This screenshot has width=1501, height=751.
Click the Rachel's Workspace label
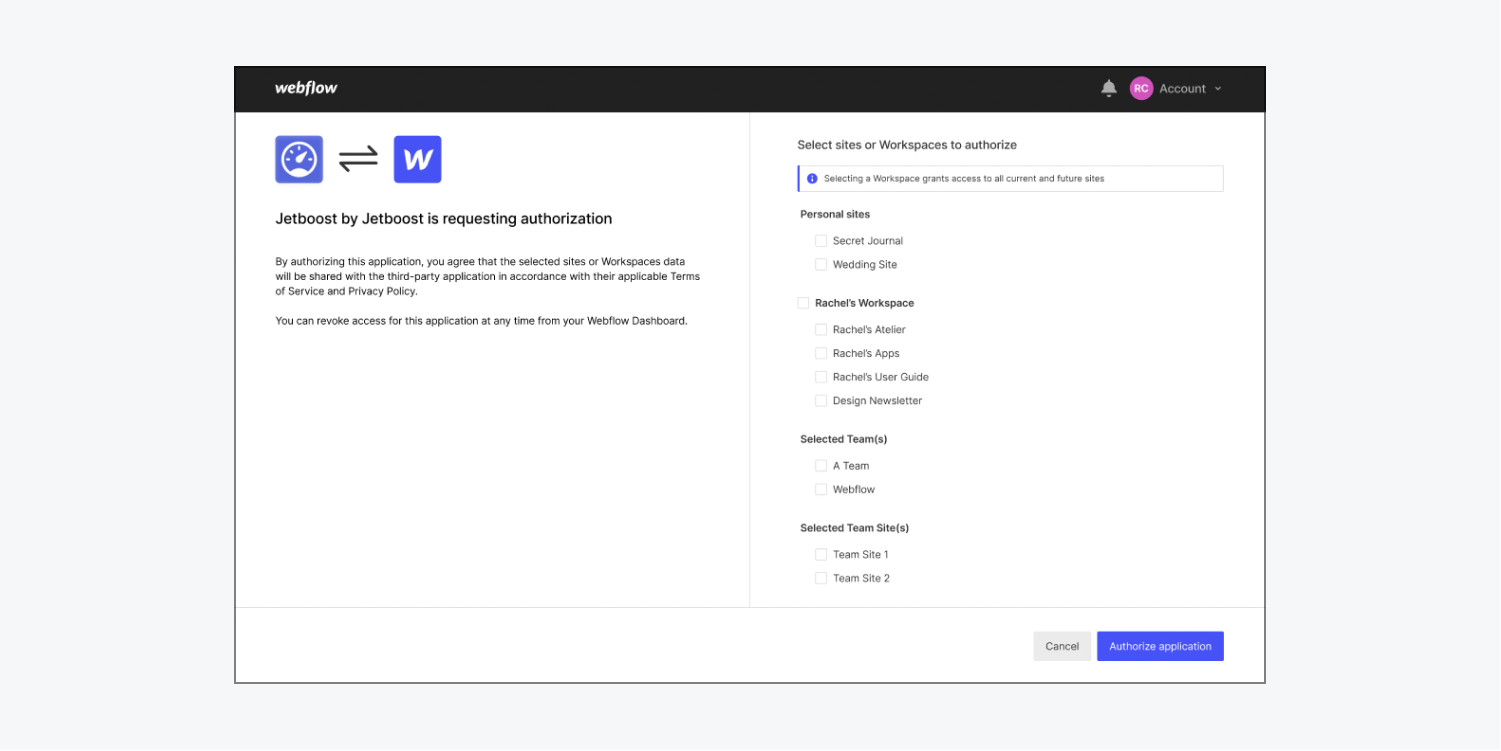[865, 303]
